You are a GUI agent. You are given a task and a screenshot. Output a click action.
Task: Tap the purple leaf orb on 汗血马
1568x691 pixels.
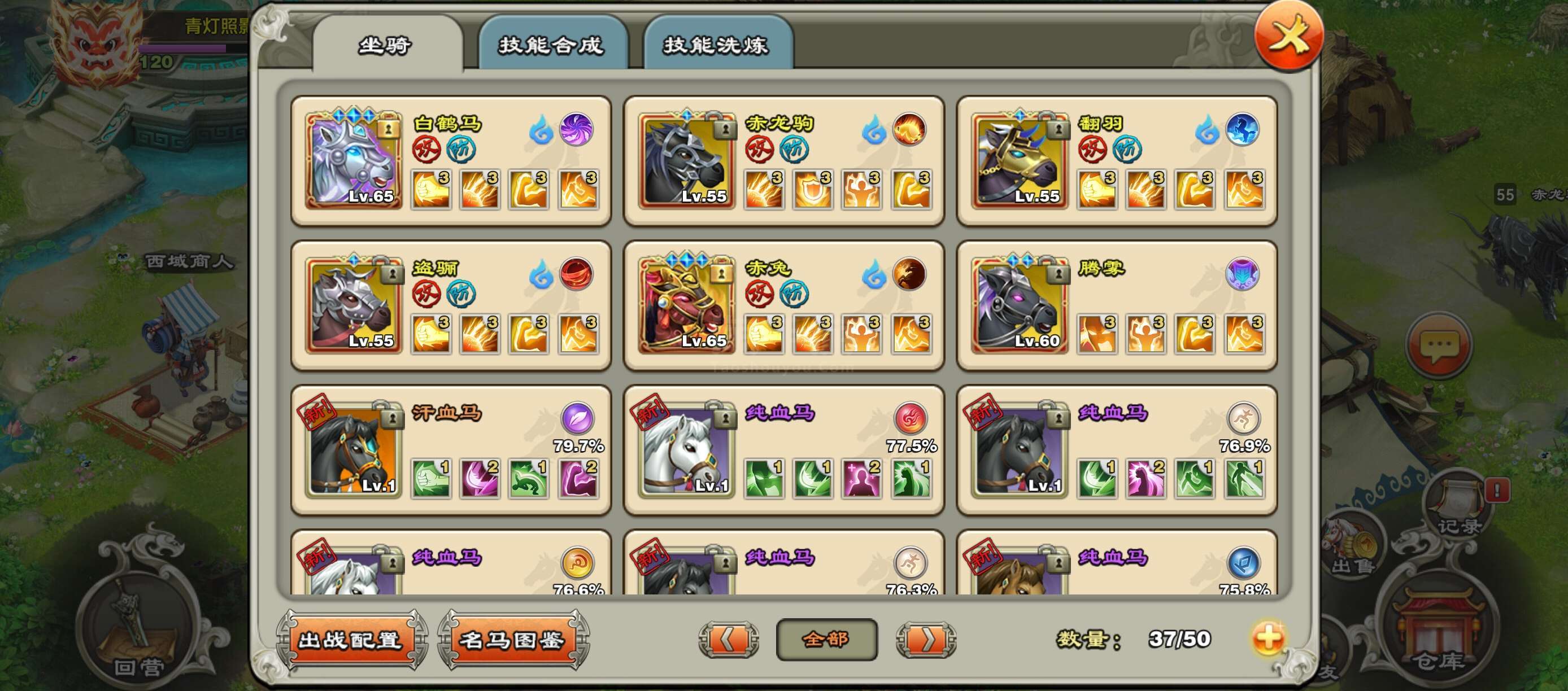(x=577, y=418)
